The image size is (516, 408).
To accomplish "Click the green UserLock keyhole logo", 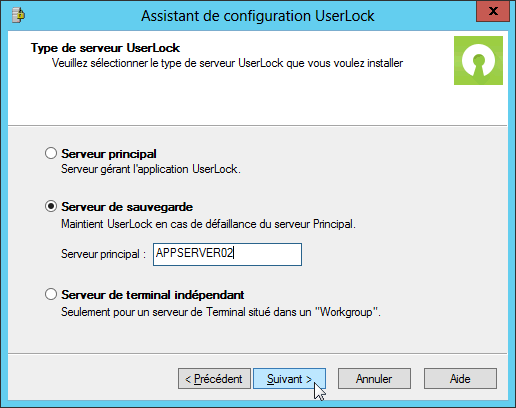I will click(478, 60).
